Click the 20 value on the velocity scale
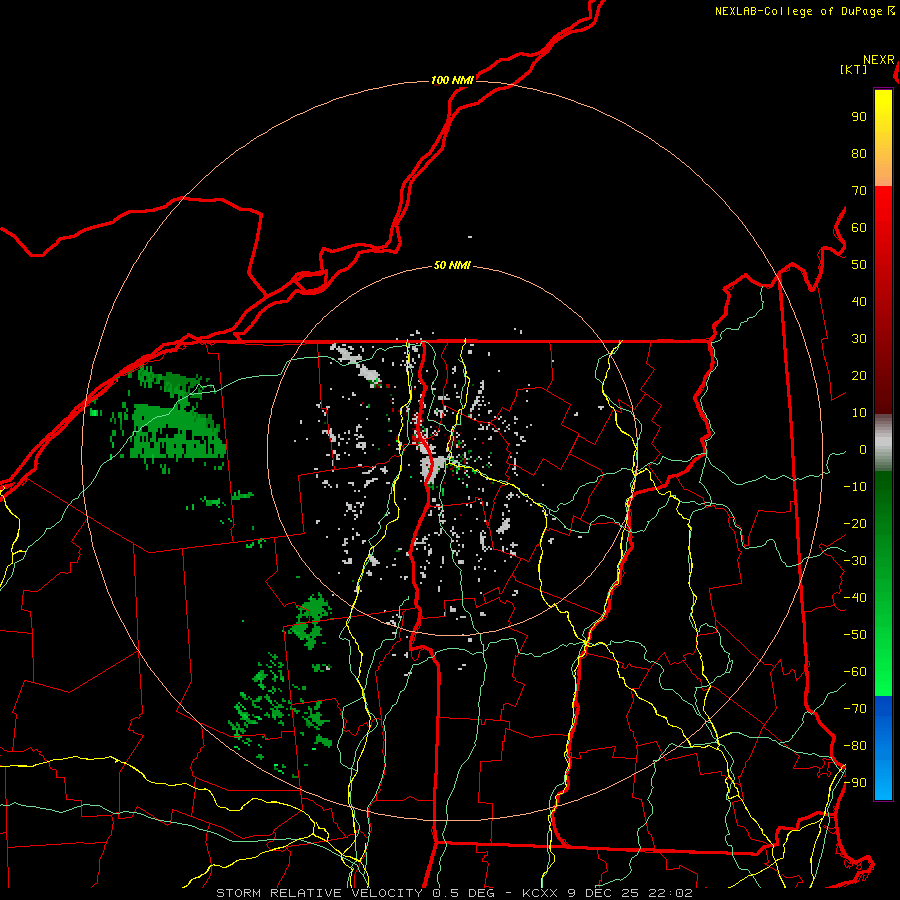The width and height of the screenshot is (900, 900). [859, 376]
